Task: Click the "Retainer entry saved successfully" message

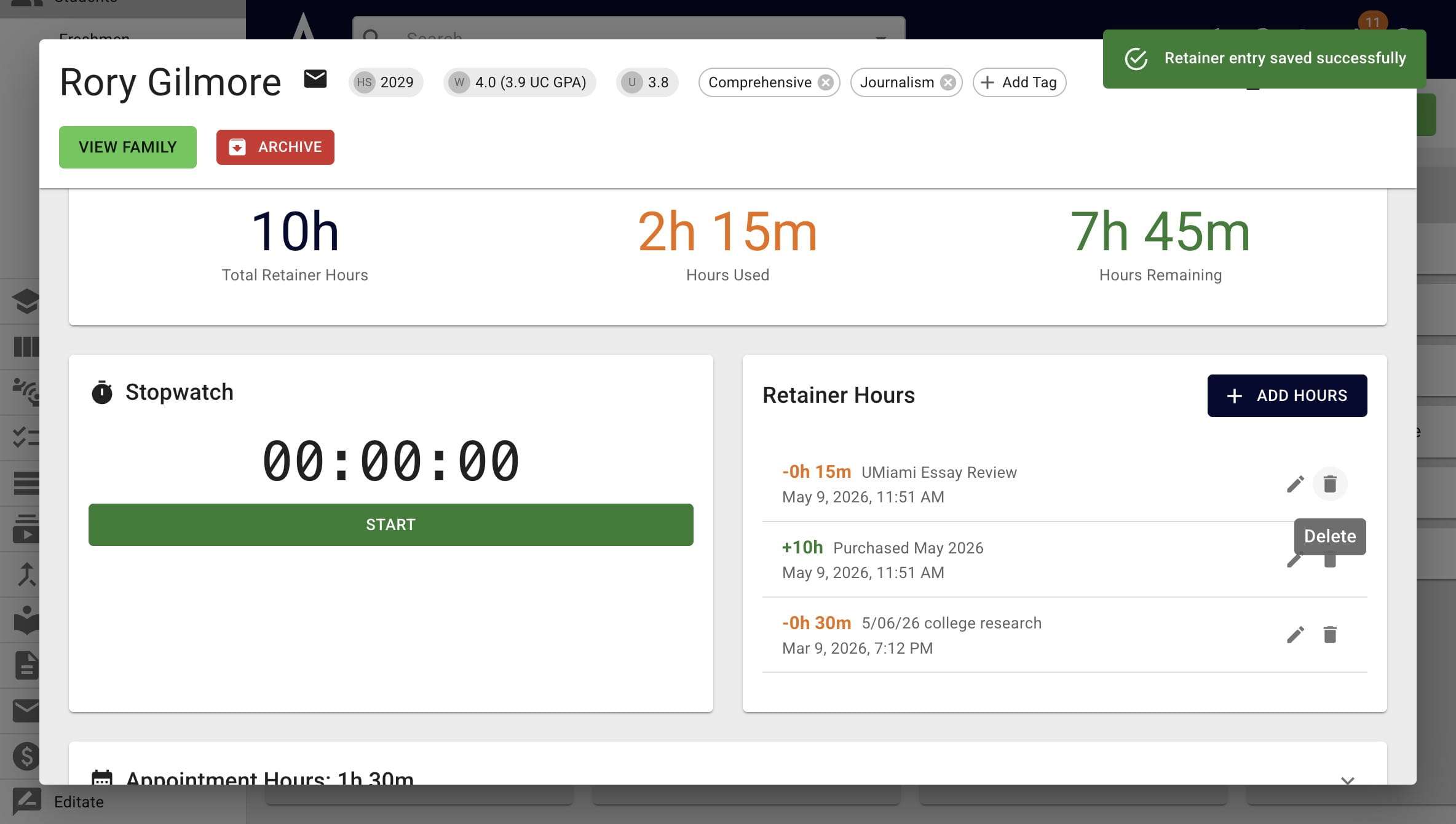Action: [x=1285, y=58]
